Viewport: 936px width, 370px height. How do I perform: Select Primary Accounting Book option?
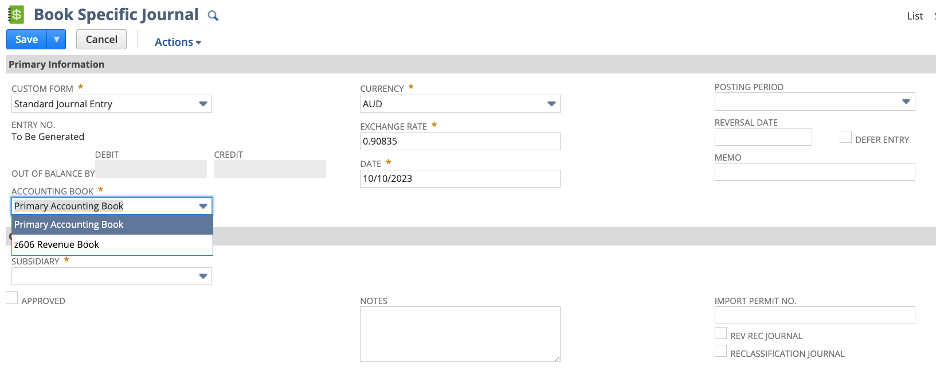(112, 225)
